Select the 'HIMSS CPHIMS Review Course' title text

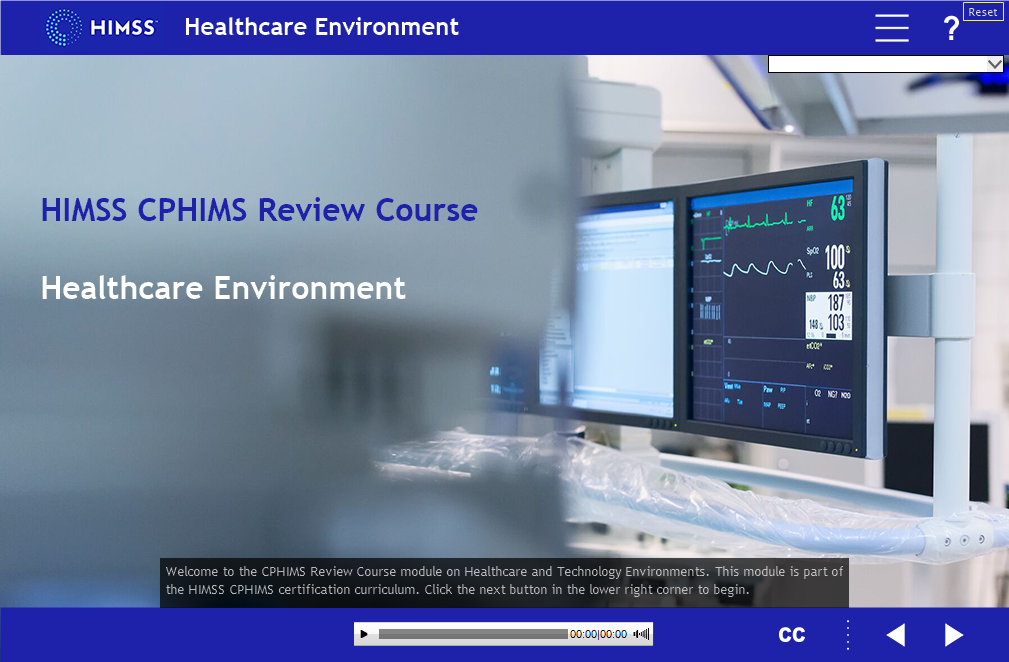(259, 210)
